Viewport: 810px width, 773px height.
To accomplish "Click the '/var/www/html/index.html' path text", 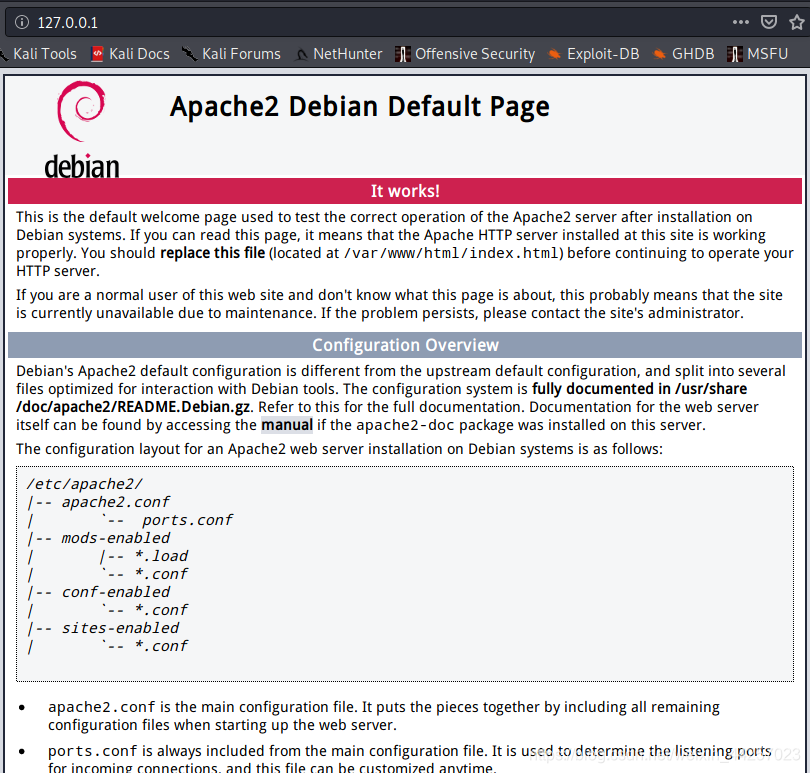I will tap(451, 253).
